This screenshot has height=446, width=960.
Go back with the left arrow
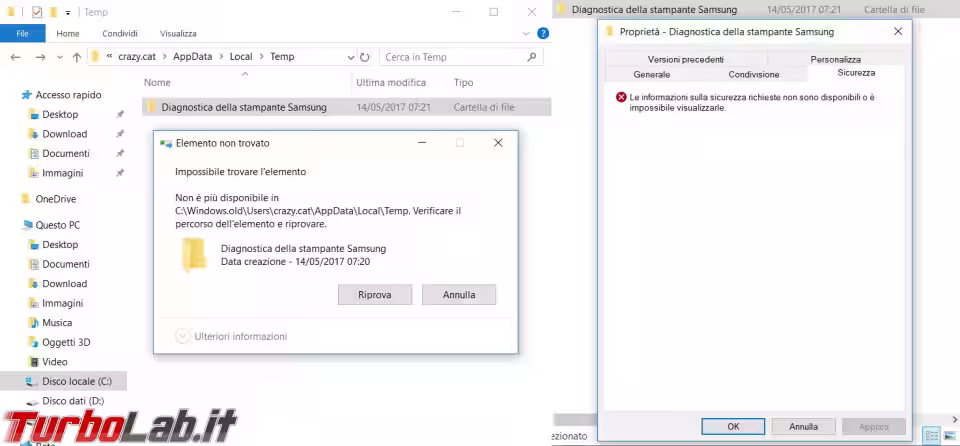[x=15, y=57]
